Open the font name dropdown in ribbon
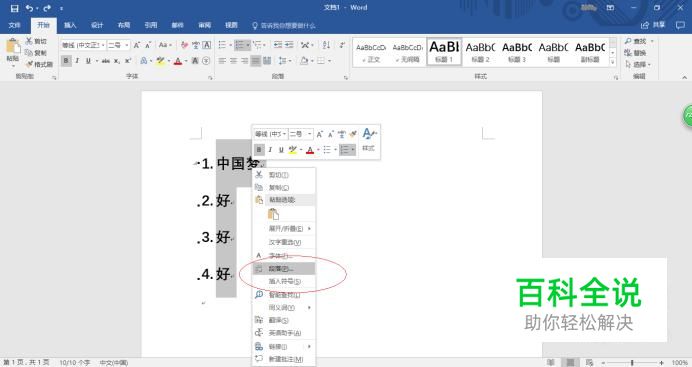This screenshot has width=692, height=367. (103, 45)
